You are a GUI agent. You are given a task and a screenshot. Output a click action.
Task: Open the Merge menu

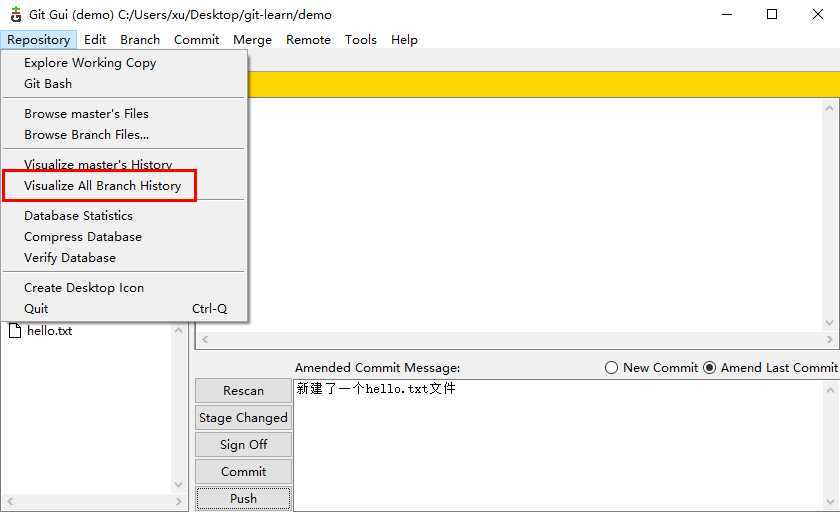point(252,40)
